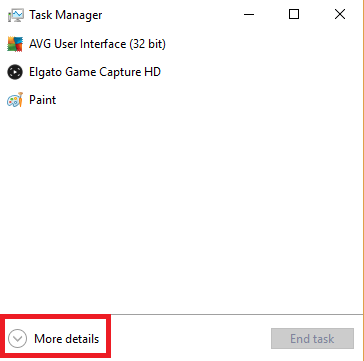Click blank row space right of Elgato entry

[260, 72]
